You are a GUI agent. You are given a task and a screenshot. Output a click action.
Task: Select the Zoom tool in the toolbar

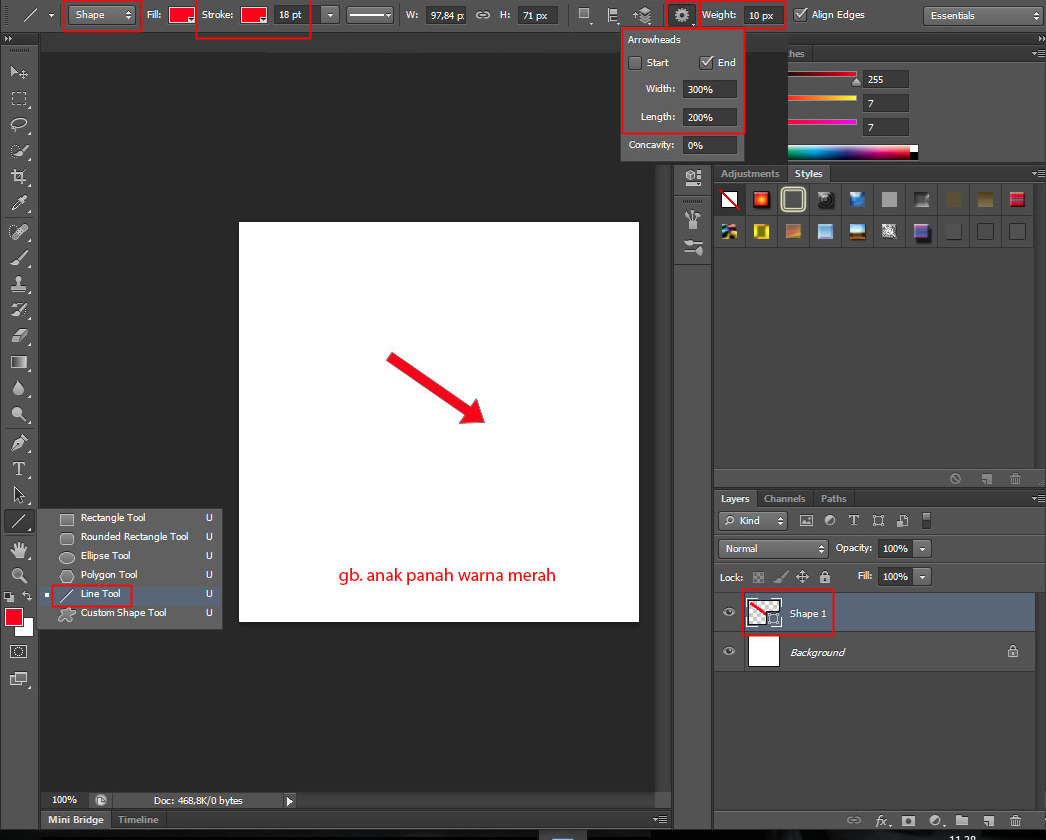pyautogui.click(x=19, y=575)
